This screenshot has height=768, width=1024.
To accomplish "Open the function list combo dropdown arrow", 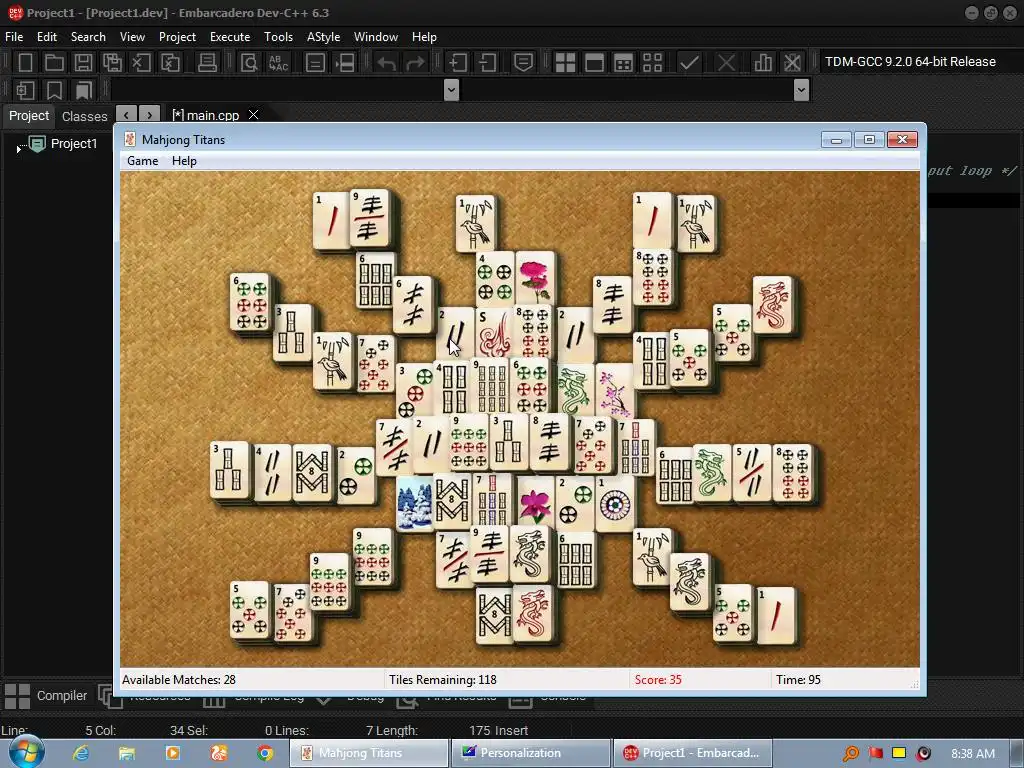I will pos(801,90).
